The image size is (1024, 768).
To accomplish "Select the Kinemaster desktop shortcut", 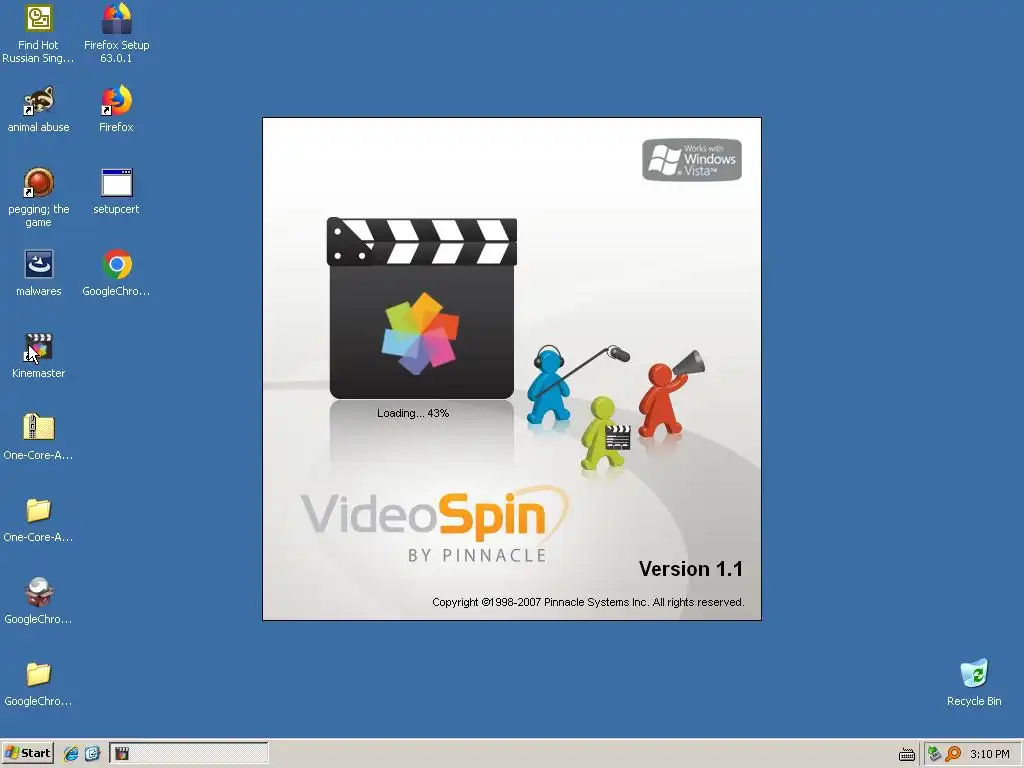I will point(38,355).
